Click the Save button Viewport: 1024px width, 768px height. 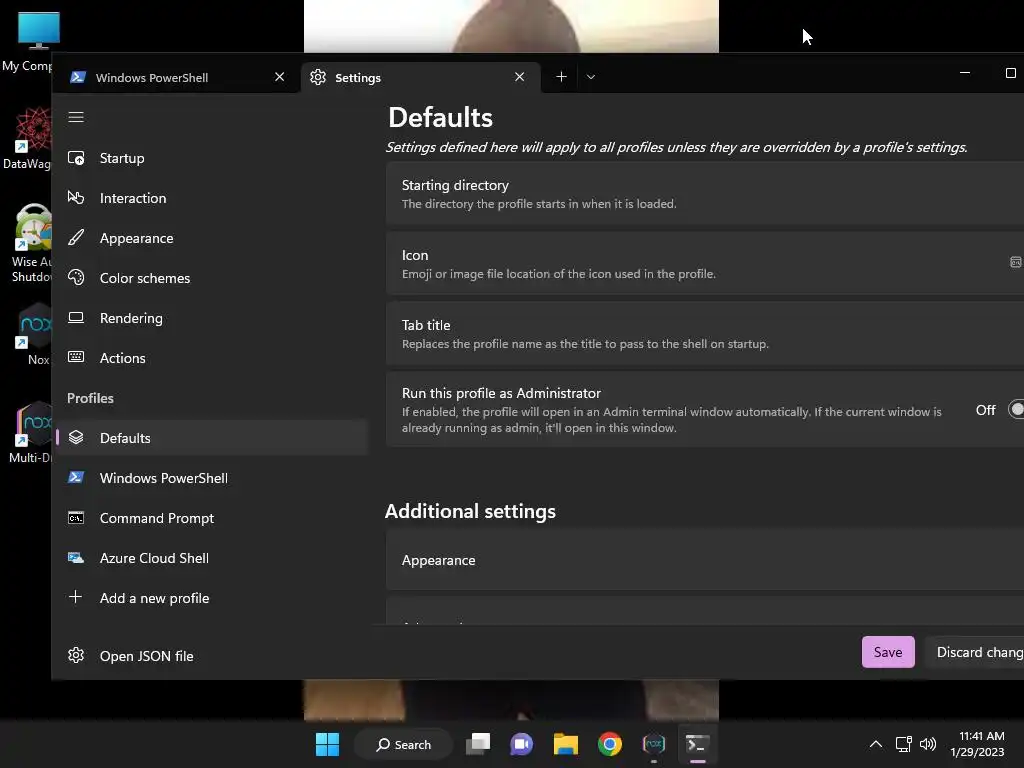tap(888, 652)
